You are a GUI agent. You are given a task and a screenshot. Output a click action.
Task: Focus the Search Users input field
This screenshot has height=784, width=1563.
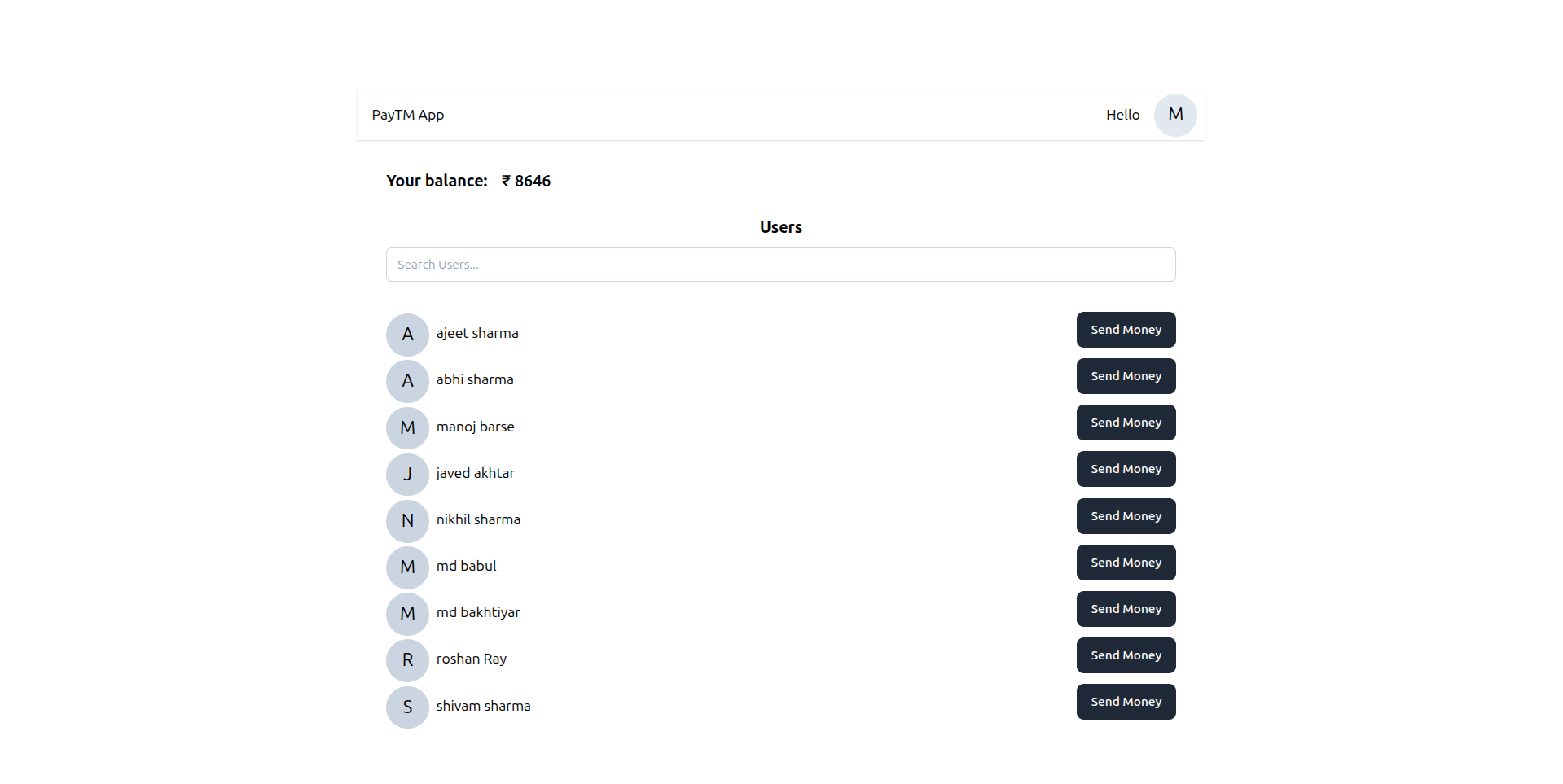(x=780, y=265)
